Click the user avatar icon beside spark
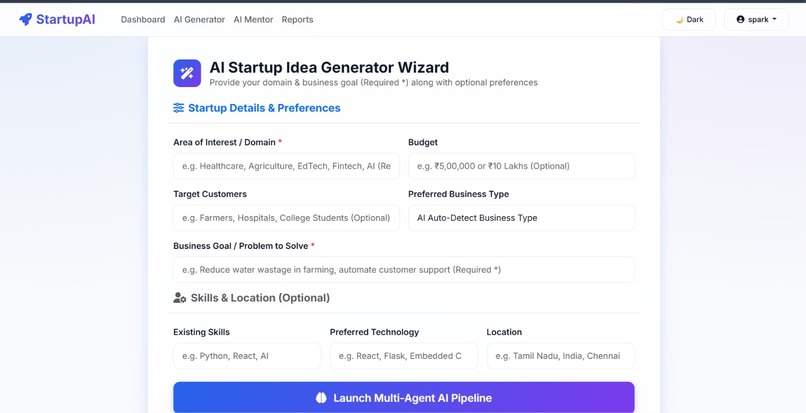The height and width of the screenshot is (413, 806). click(740, 20)
